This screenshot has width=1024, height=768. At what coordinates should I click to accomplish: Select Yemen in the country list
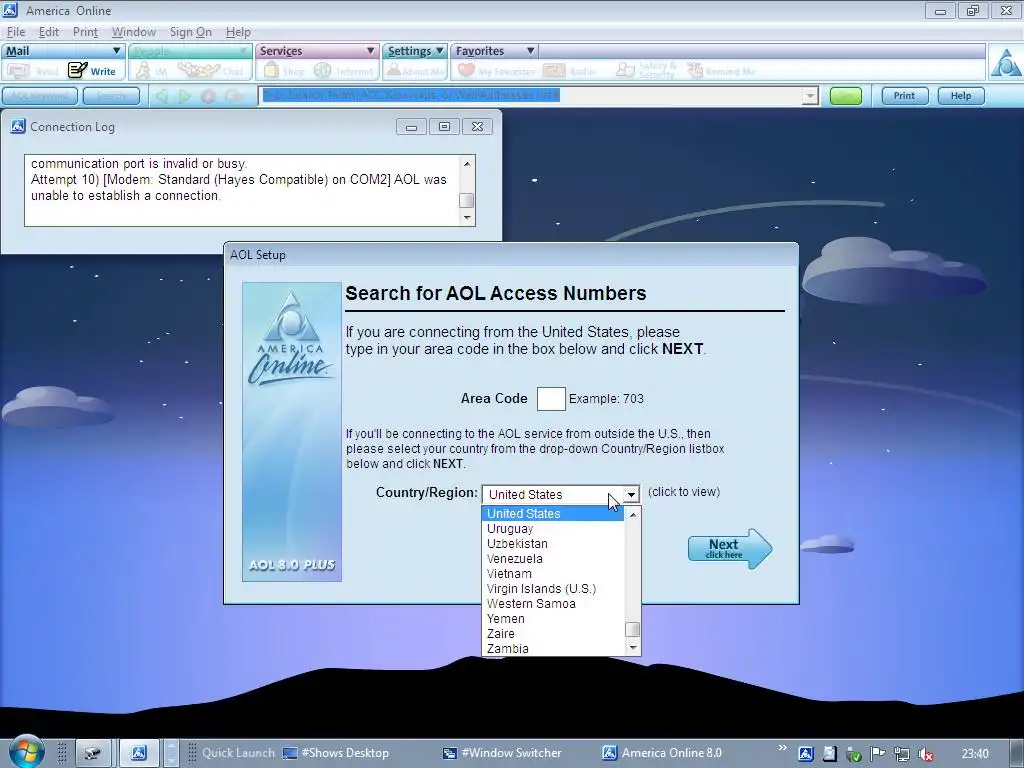click(553, 618)
